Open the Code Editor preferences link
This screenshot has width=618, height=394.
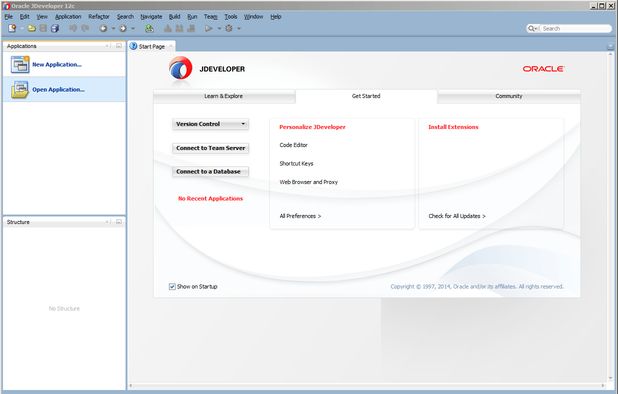(x=294, y=145)
